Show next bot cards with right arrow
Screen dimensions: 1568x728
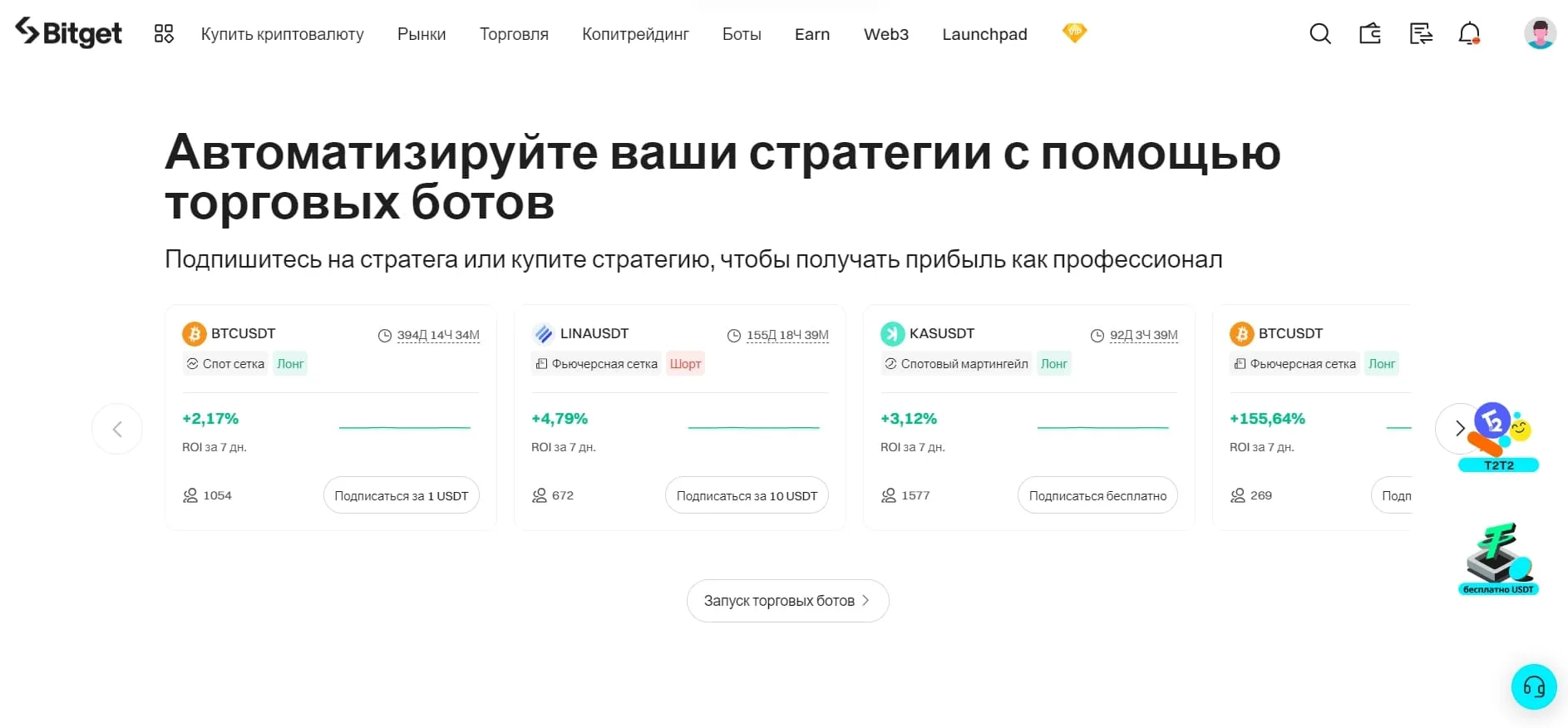tap(1459, 429)
